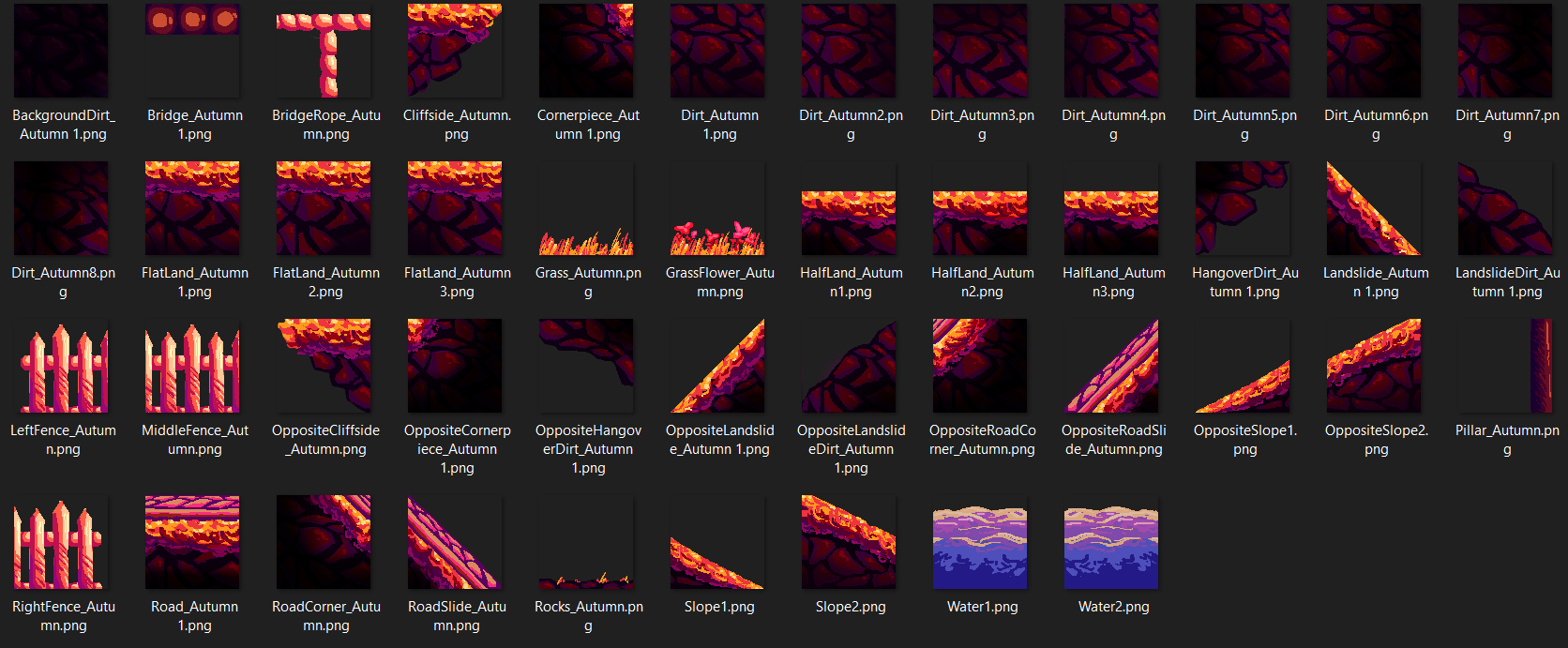Open the Water1.png file
1568x648 pixels.
click(980, 544)
